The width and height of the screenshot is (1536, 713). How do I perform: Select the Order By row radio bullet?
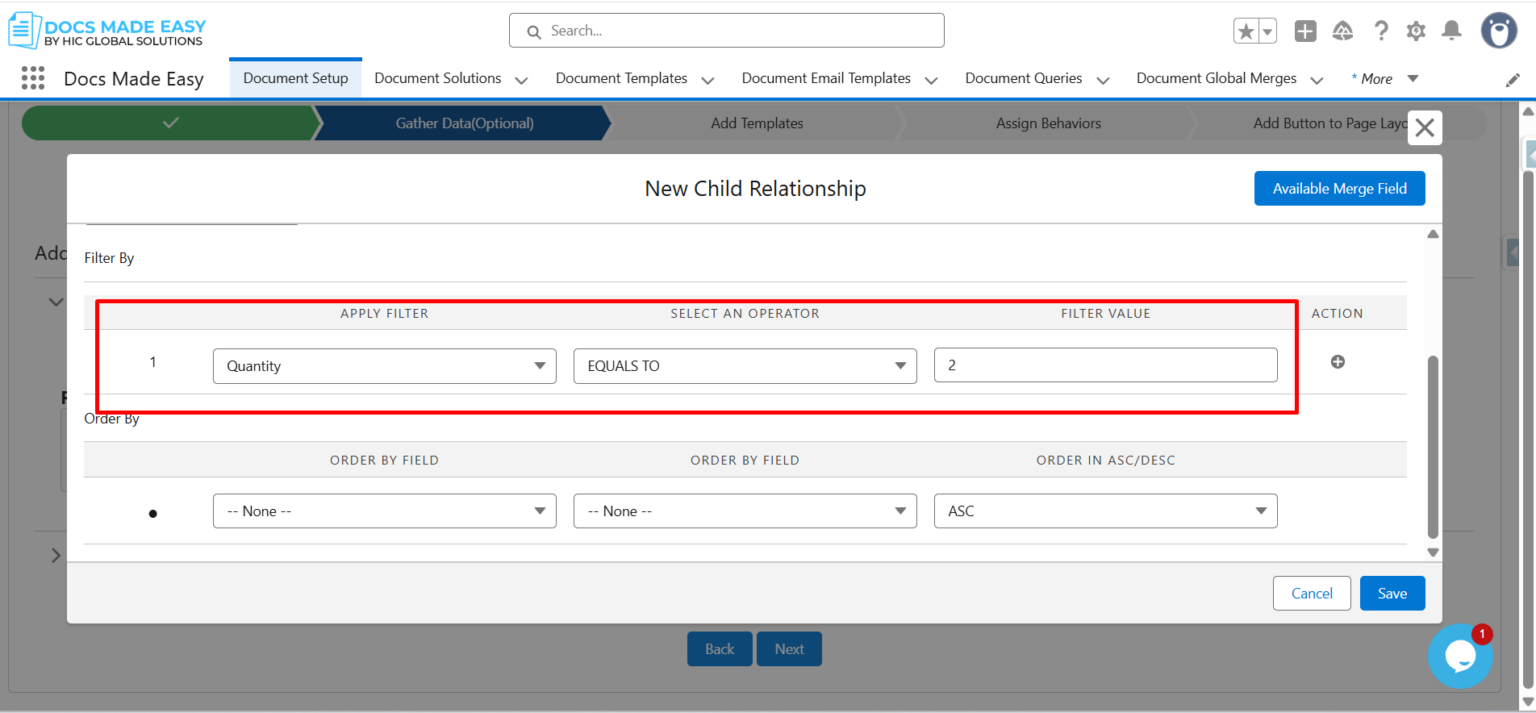coord(153,512)
